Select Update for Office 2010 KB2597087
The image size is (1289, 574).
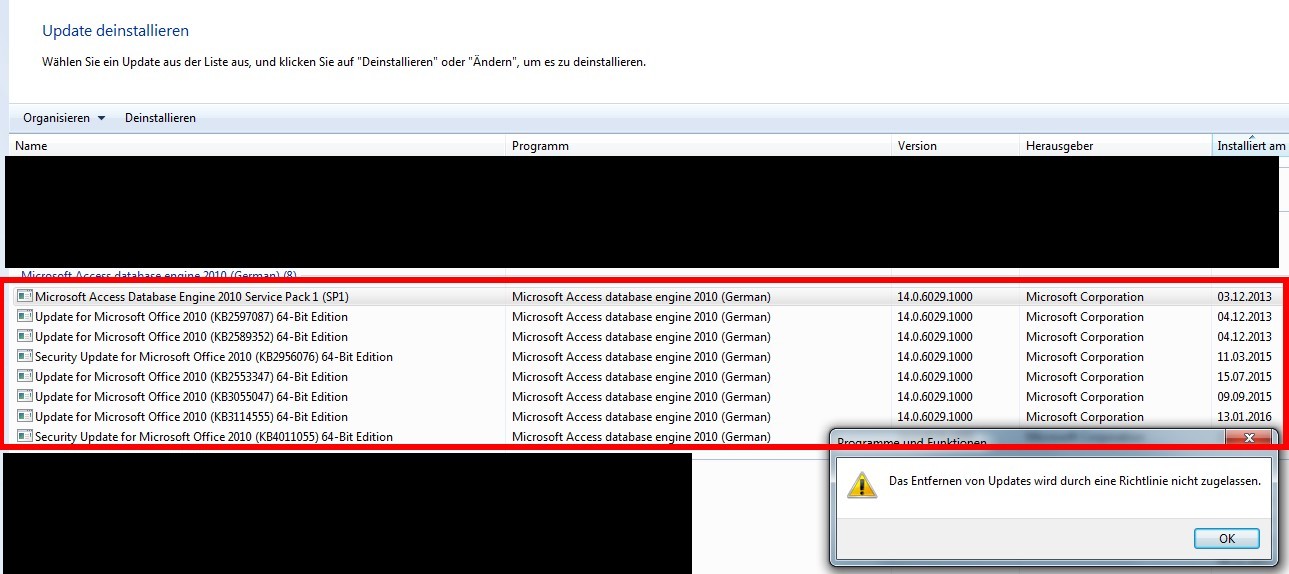pyautogui.click(x=191, y=317)
